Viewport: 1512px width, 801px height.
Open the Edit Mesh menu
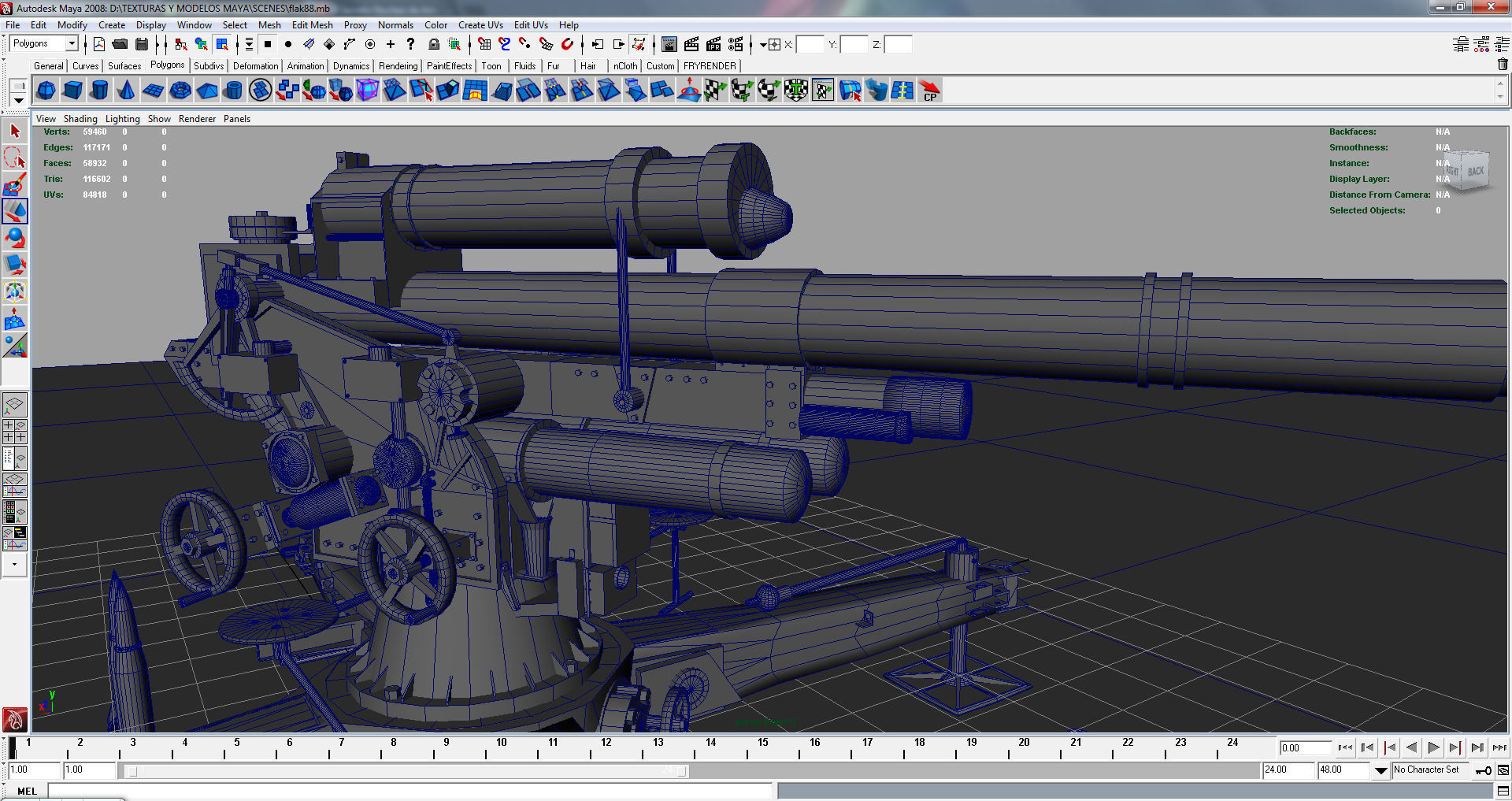click(x=313, y=25)
